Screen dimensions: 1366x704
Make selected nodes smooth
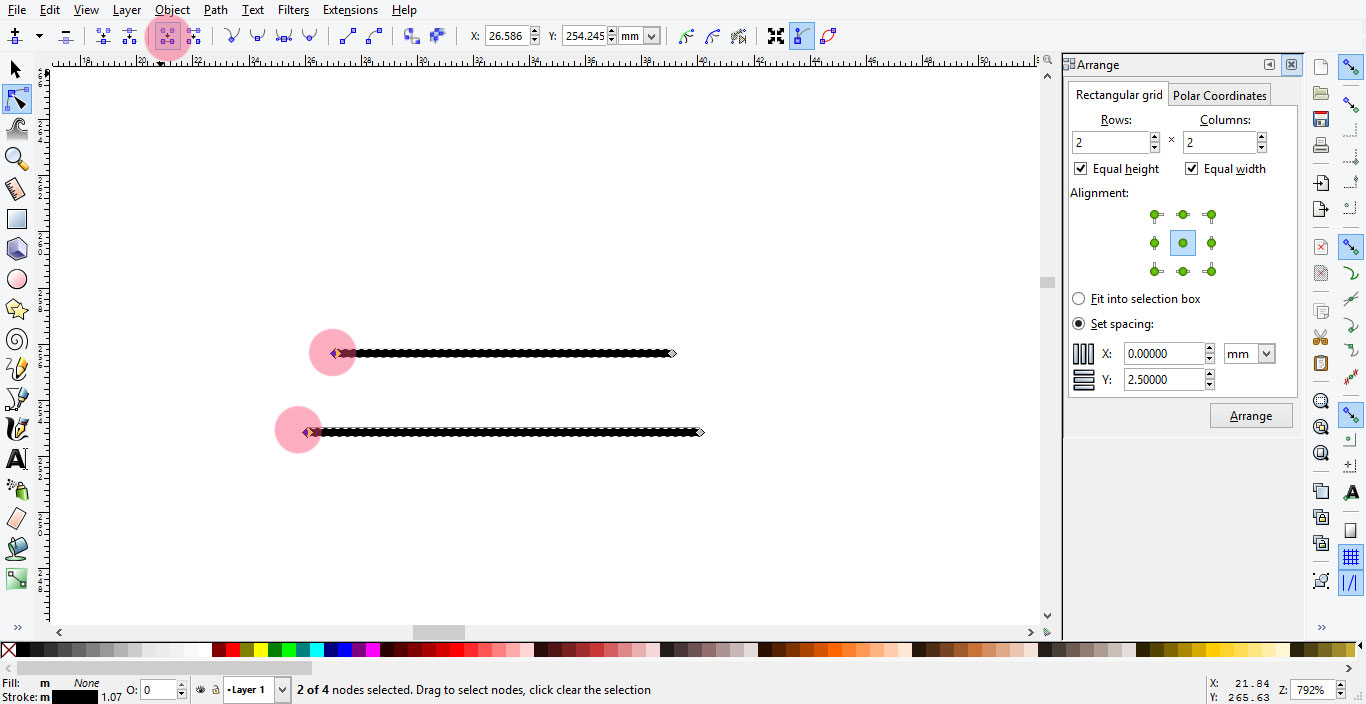258,36
